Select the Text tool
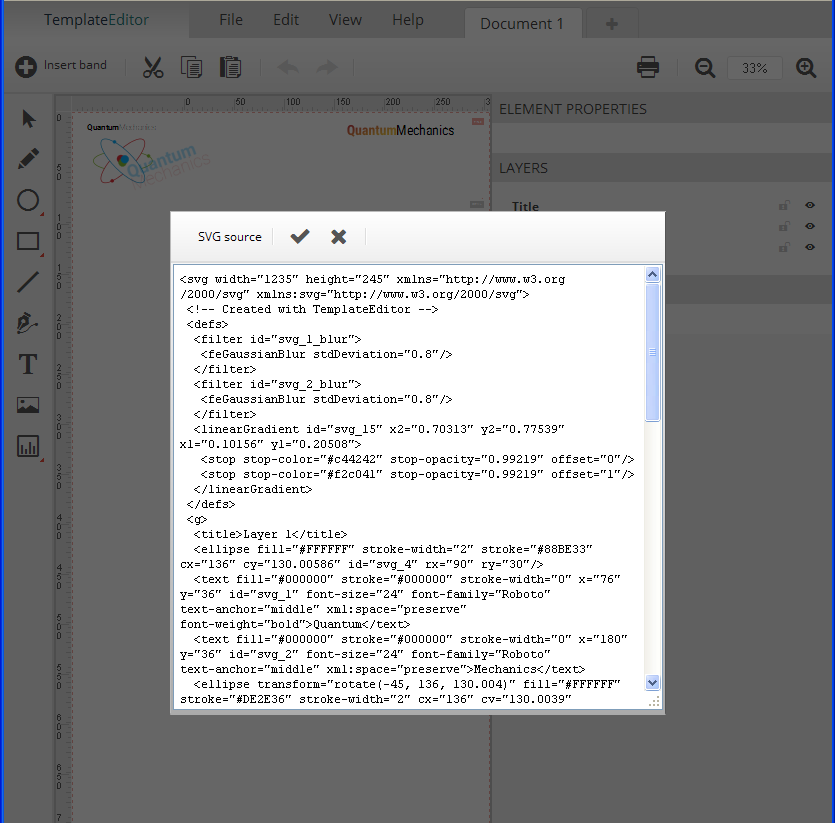The width and height of the screenshot is (835, 823). point(28,364)
